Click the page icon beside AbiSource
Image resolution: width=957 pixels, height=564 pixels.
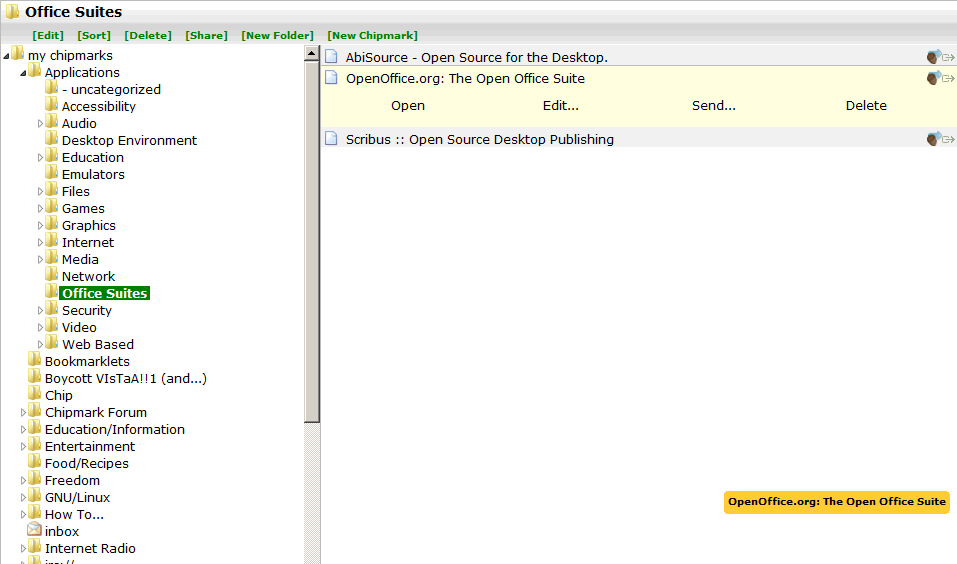point(331,56)
